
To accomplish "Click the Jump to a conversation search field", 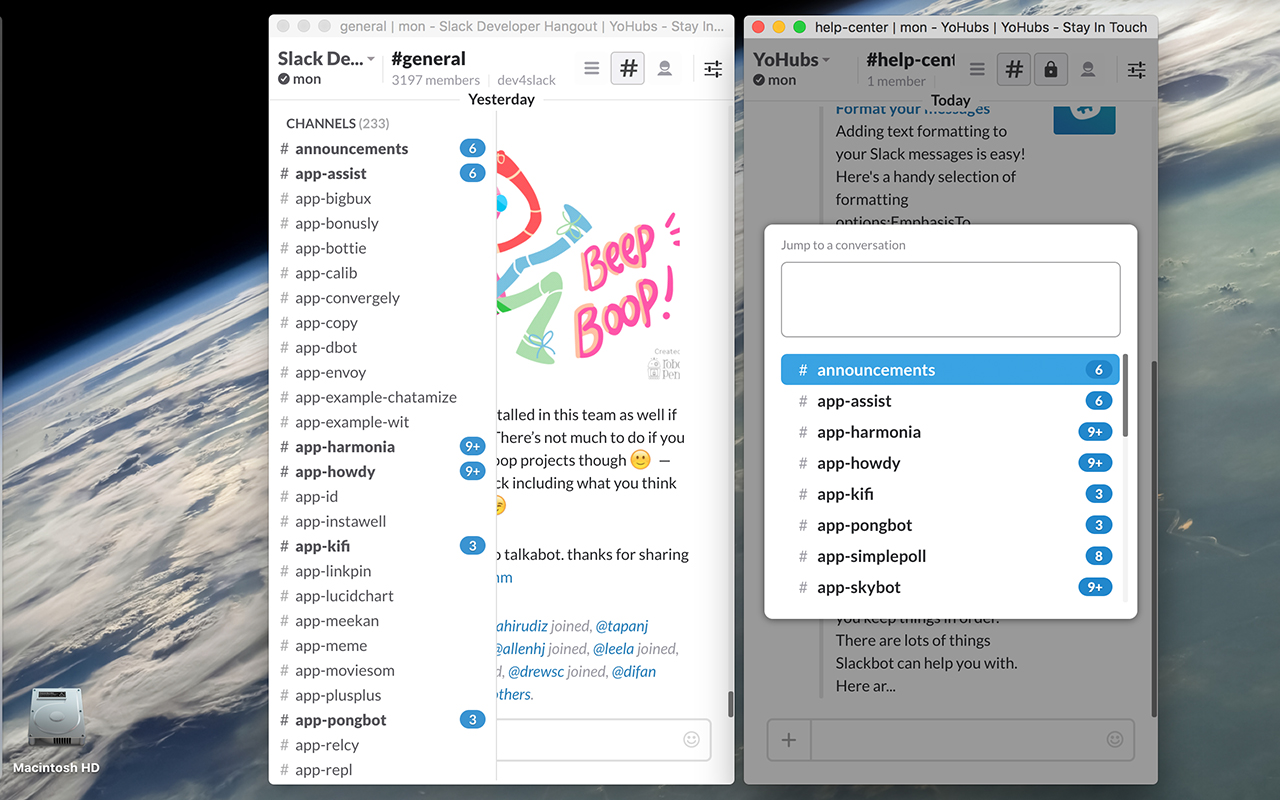I will click(951, 299).
